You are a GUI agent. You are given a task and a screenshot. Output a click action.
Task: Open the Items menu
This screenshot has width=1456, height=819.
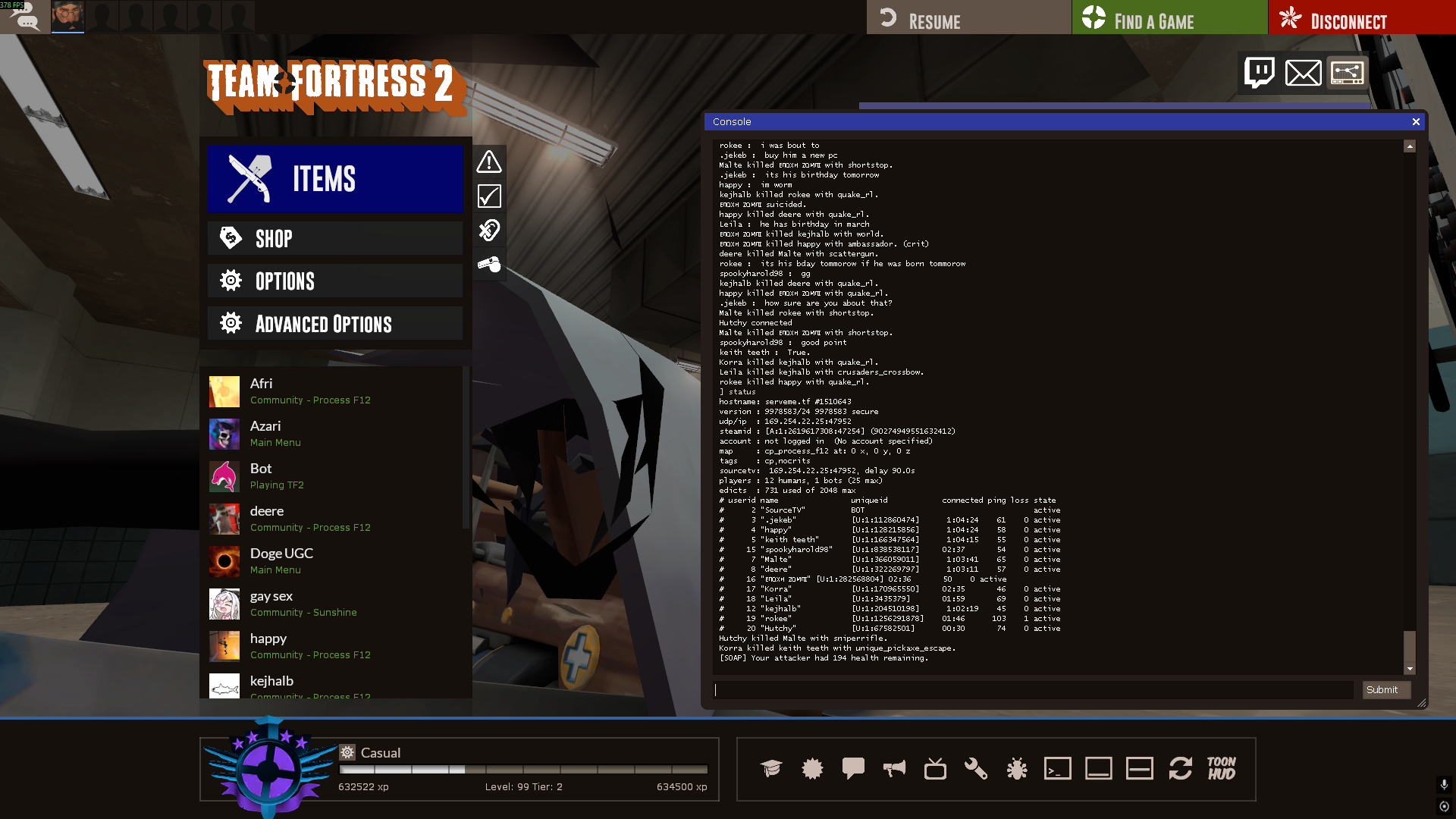point(335,179)
